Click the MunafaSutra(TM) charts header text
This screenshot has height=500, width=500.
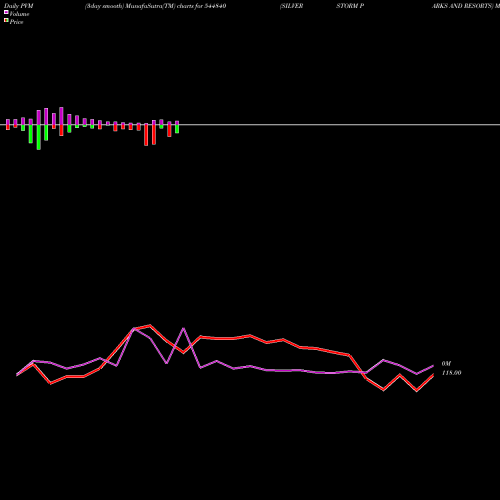[155, 6]
